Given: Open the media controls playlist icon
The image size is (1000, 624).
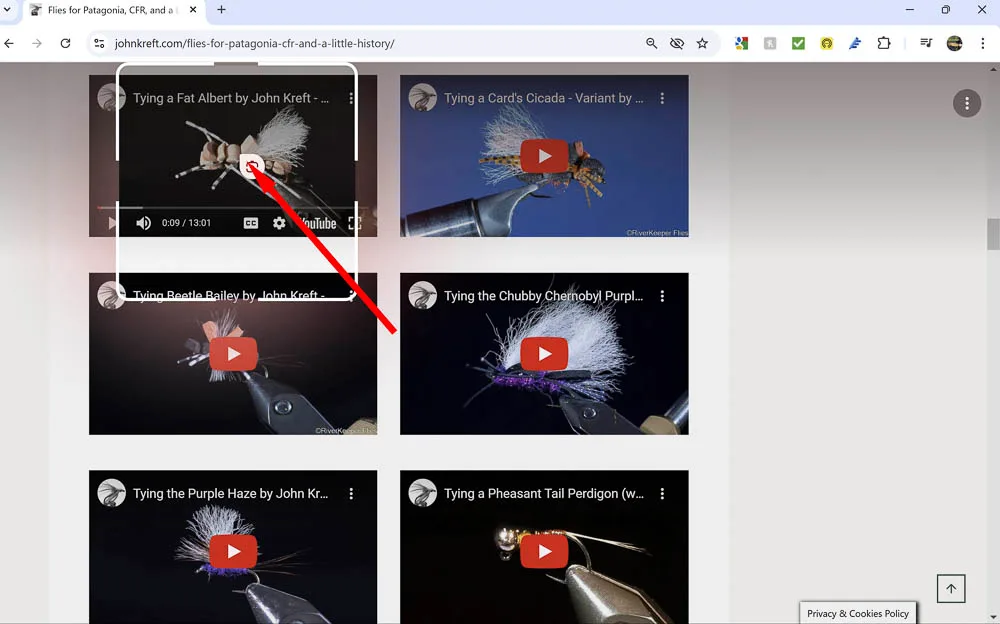Looking at the screenshot, I should click(926, 43).
